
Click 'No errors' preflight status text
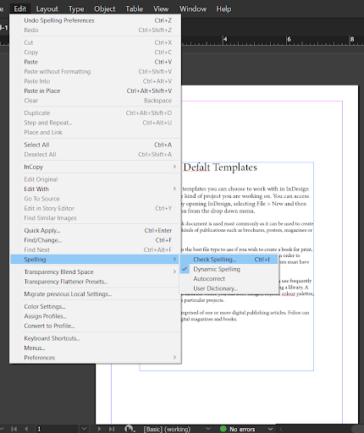pyautogui.click(x=242, y=429)
